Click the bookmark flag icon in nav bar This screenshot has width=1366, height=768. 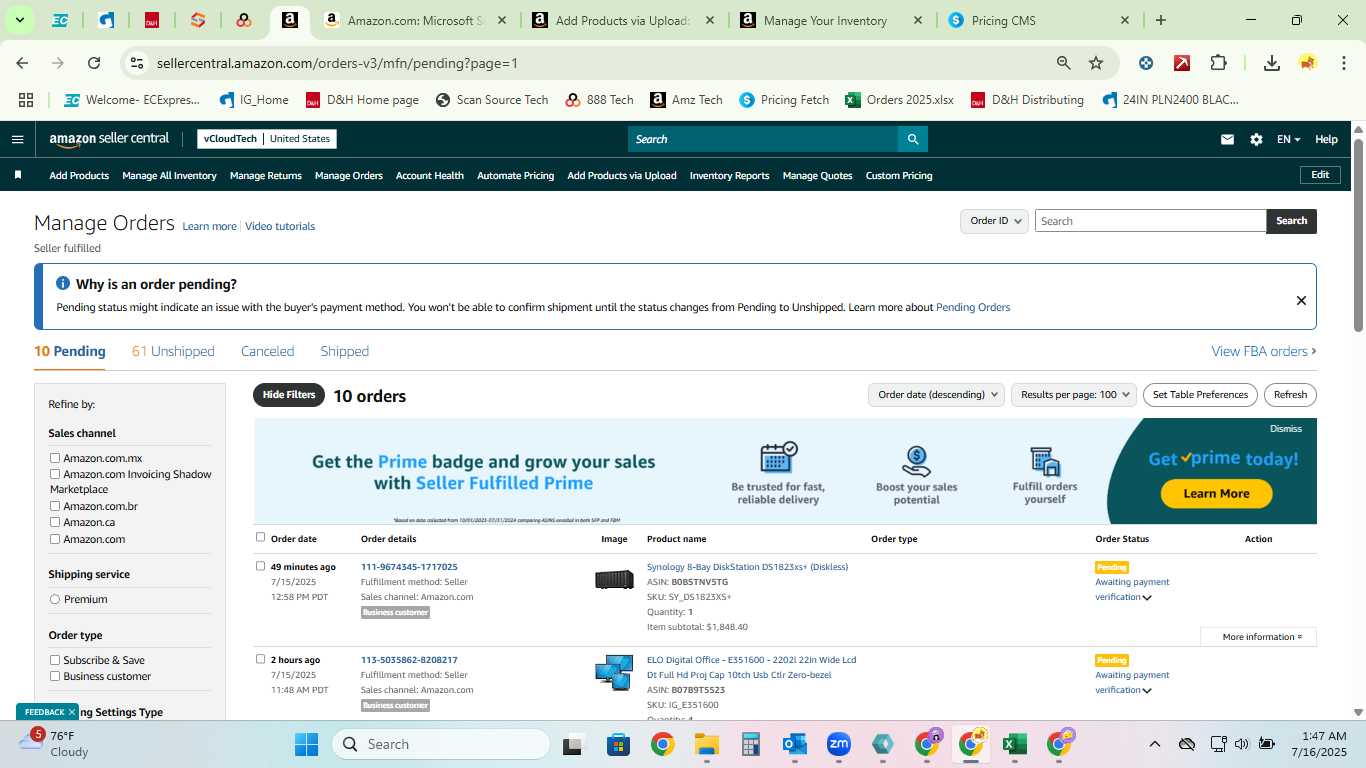pos(18,175)
